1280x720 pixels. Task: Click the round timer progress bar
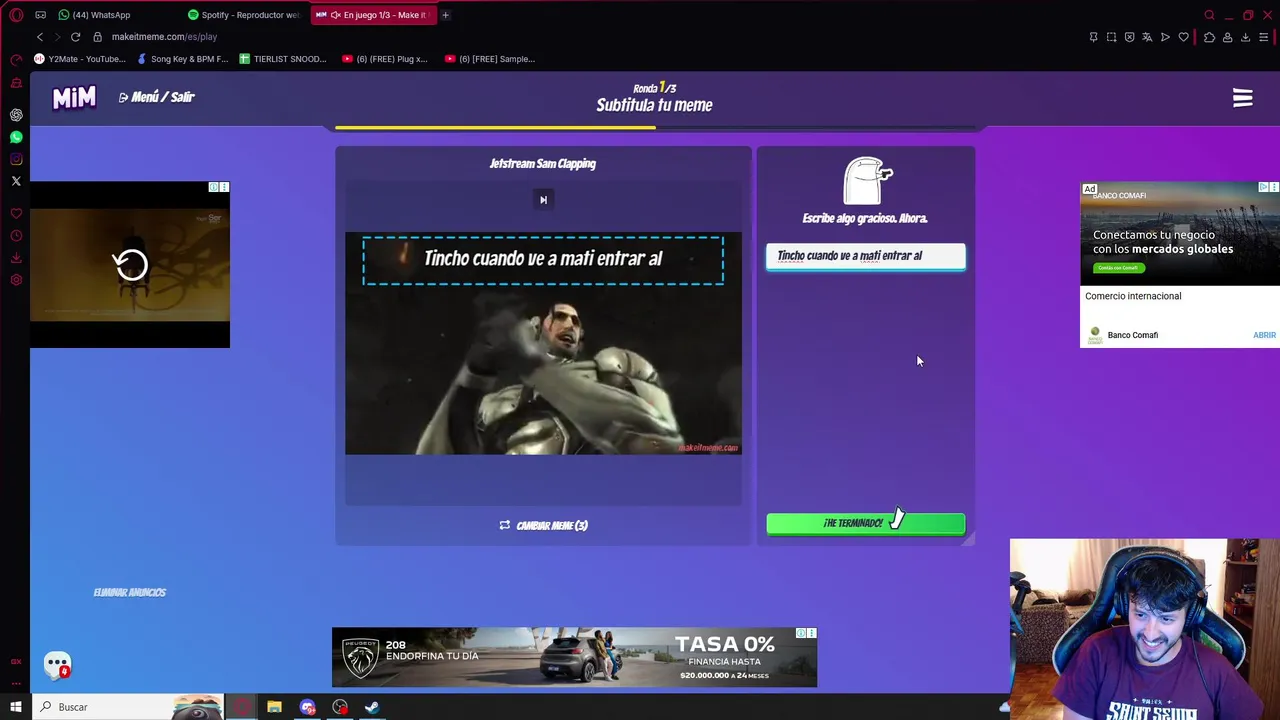click(x=655, y=127)
